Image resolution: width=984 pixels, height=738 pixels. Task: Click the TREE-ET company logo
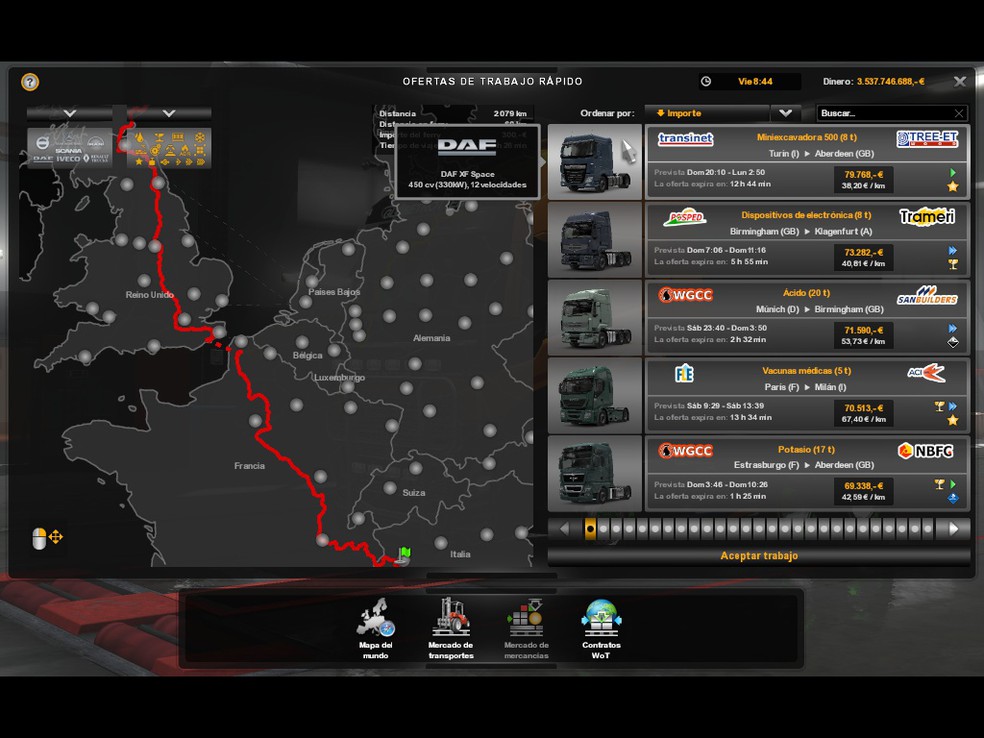click(927, 139)
